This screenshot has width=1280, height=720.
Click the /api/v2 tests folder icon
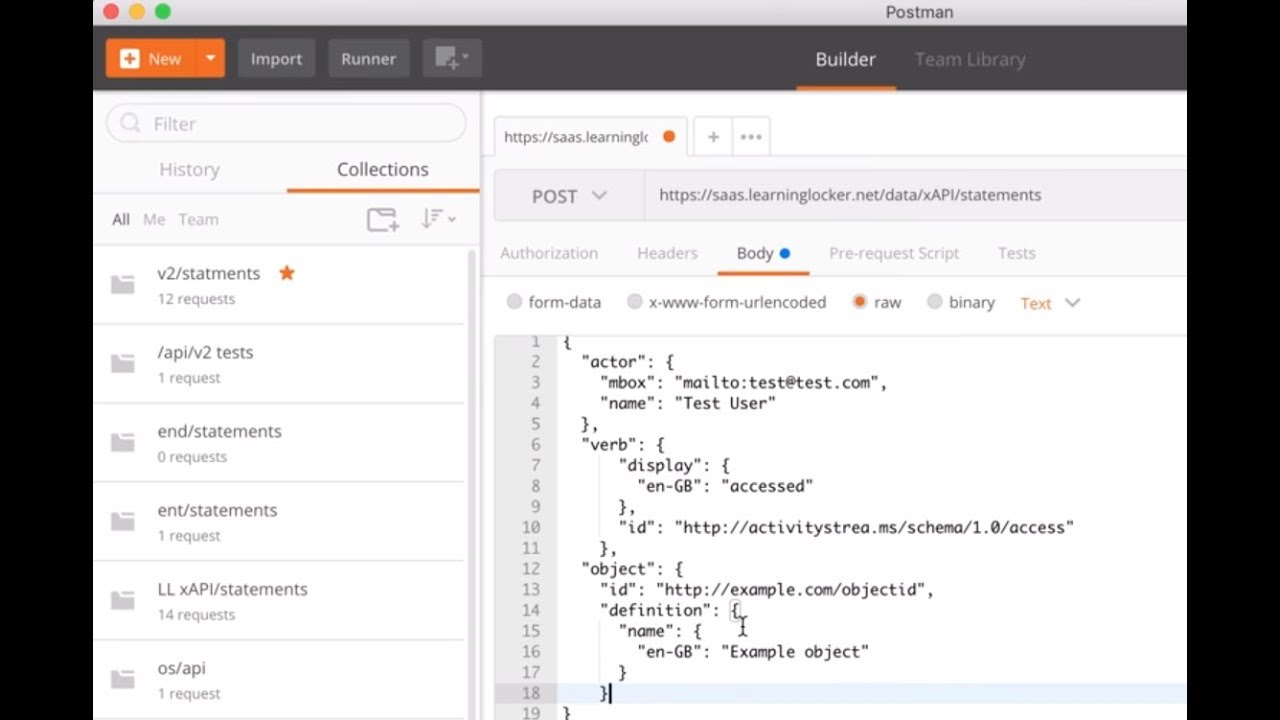coord(122,364)
